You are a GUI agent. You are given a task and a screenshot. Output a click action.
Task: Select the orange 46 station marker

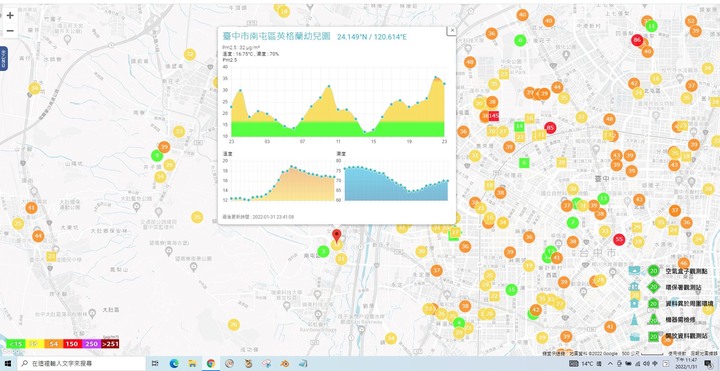[x=684, y=264]
